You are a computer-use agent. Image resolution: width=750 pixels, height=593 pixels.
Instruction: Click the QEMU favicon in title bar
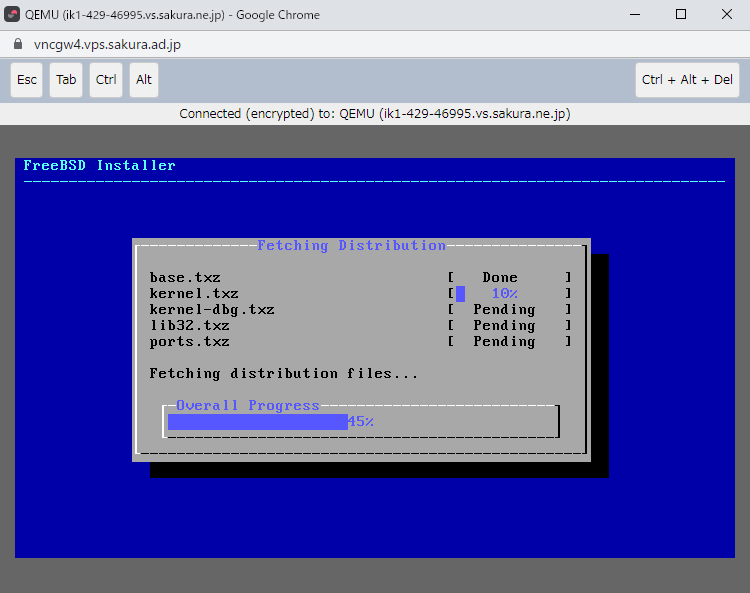tap(13, 15)
